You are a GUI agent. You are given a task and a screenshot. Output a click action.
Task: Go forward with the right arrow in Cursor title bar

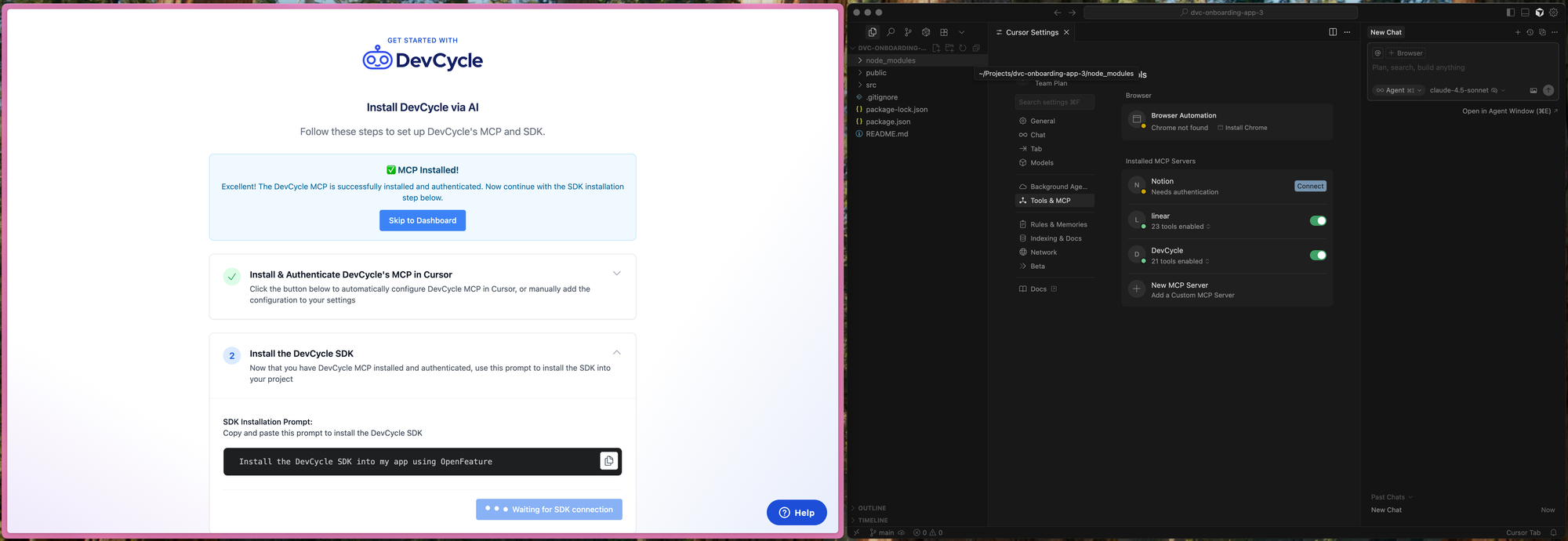[x=1072, y=13]
